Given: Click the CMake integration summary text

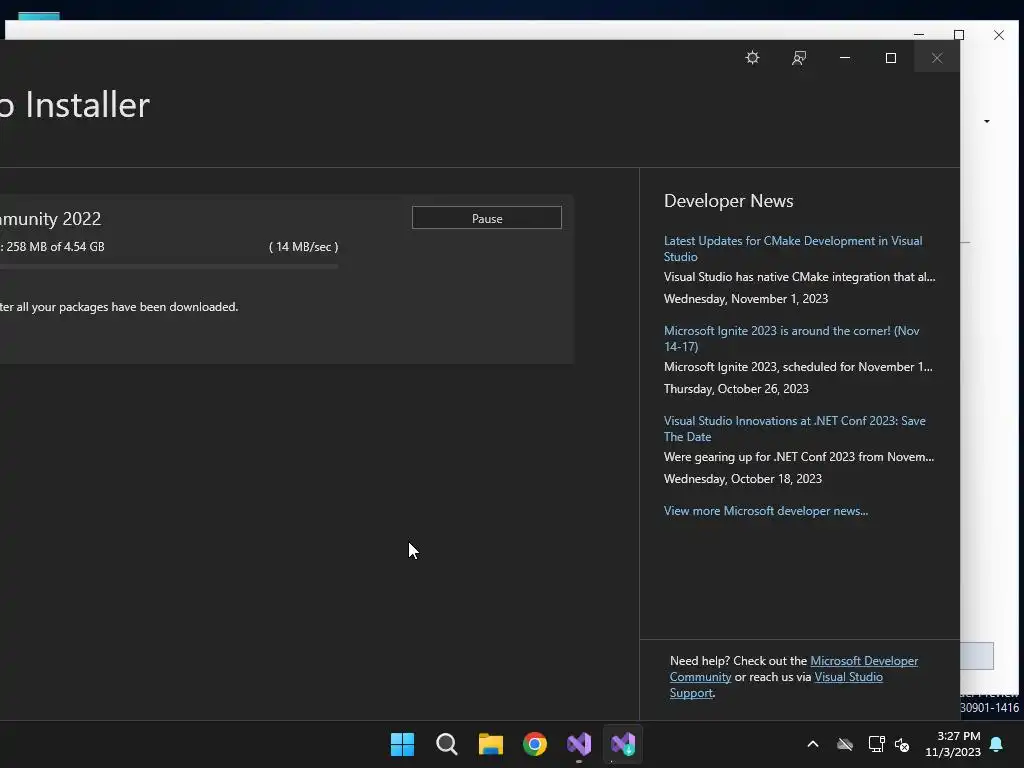Looking at the screenshot, I should point(799,277).
